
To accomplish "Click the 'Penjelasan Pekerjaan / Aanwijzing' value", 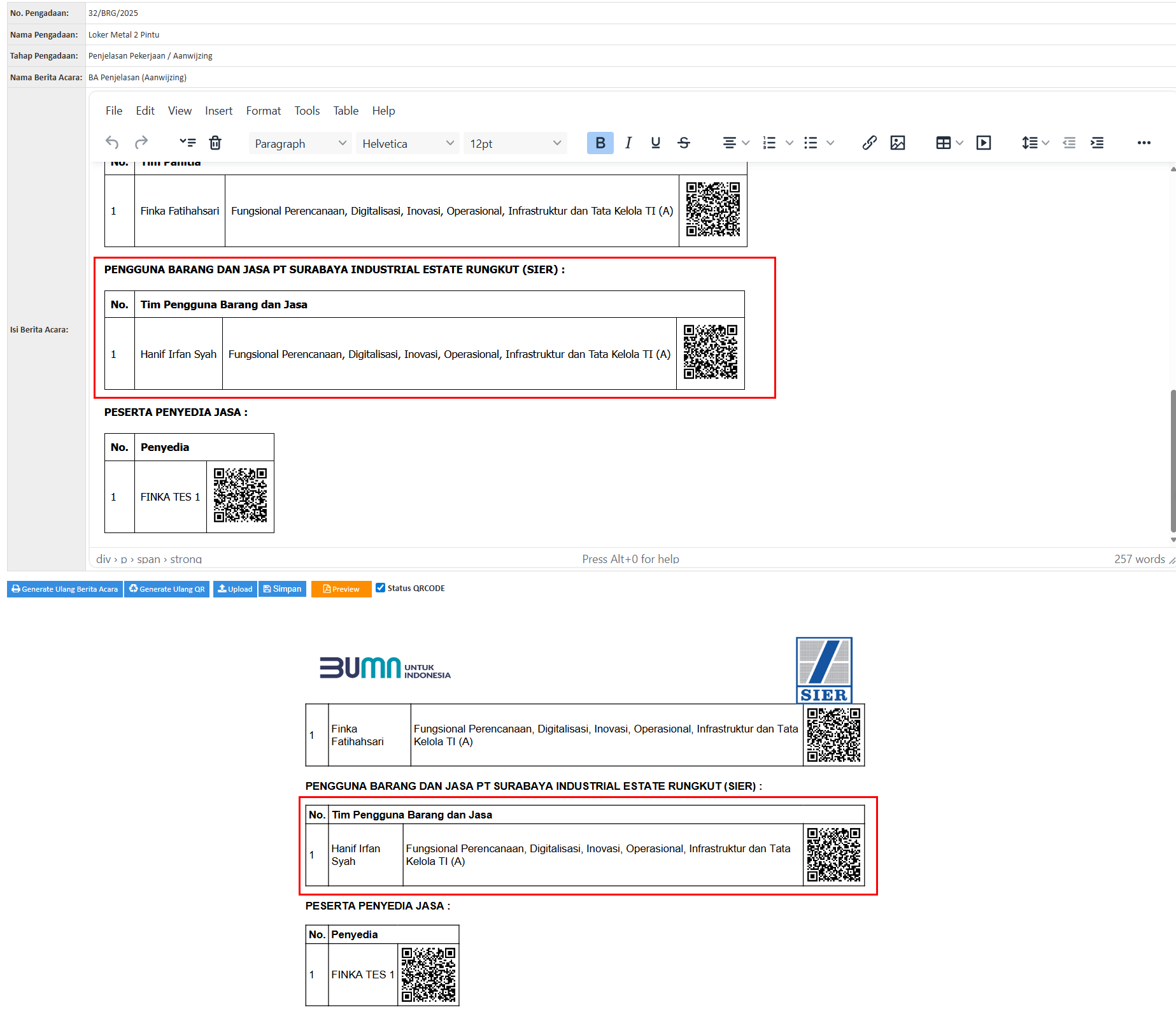I will click(150, 55).
